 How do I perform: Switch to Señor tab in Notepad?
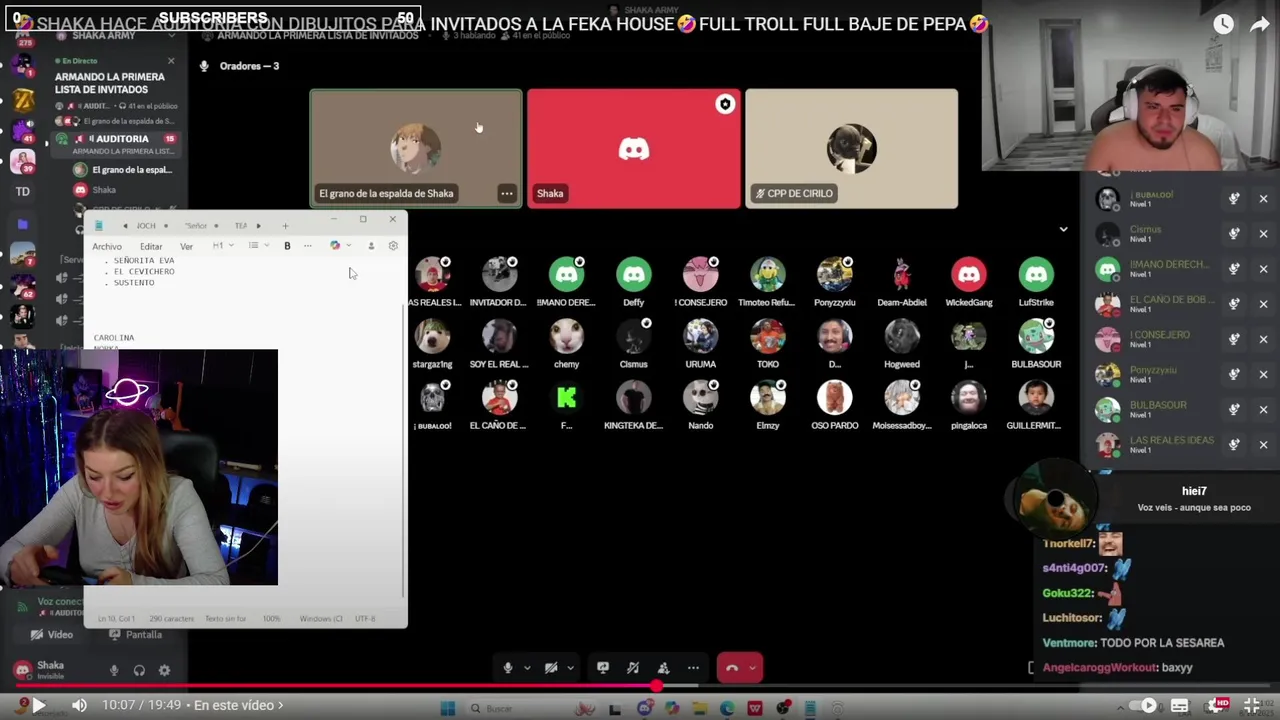(196, 226)
